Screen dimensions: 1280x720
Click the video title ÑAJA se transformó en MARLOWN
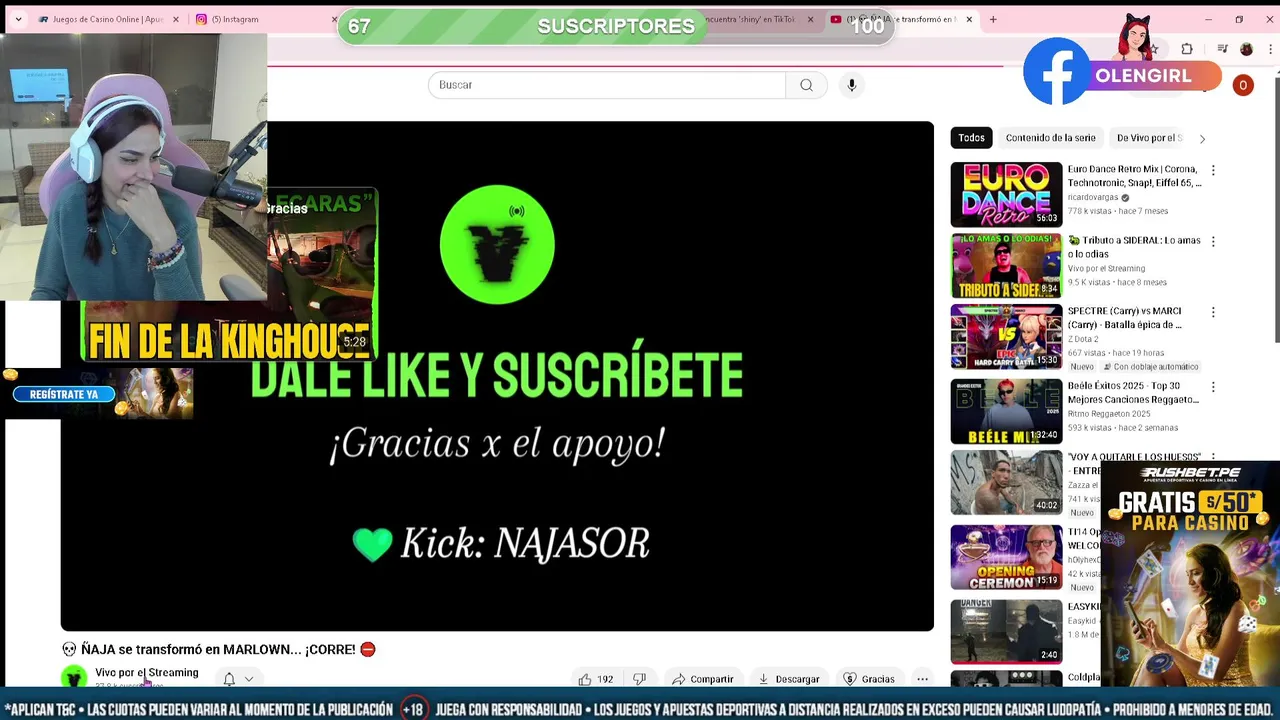pos(218,649)
